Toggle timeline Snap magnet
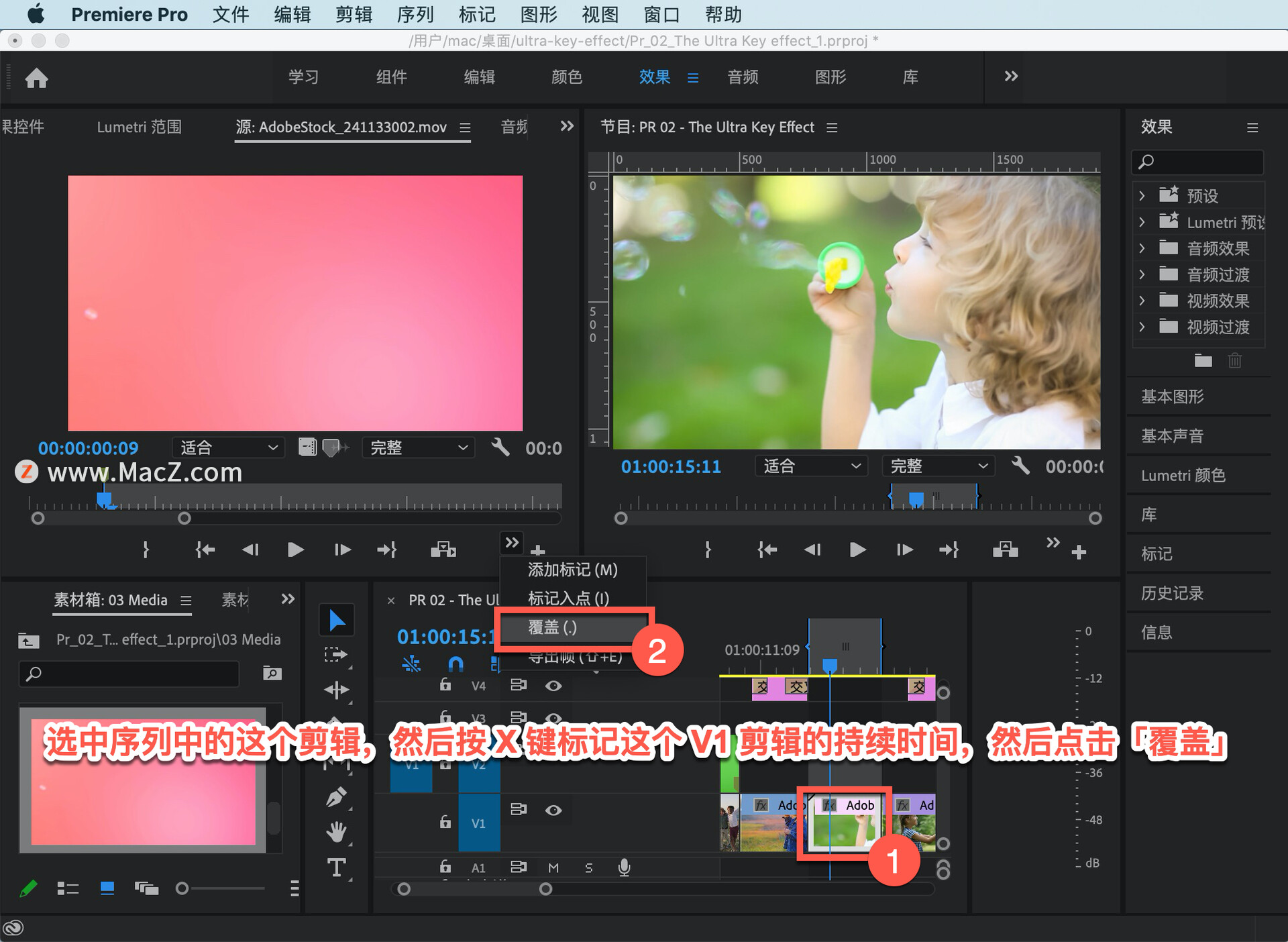This screenshot has width=1288, height=942. click(455, 664)
